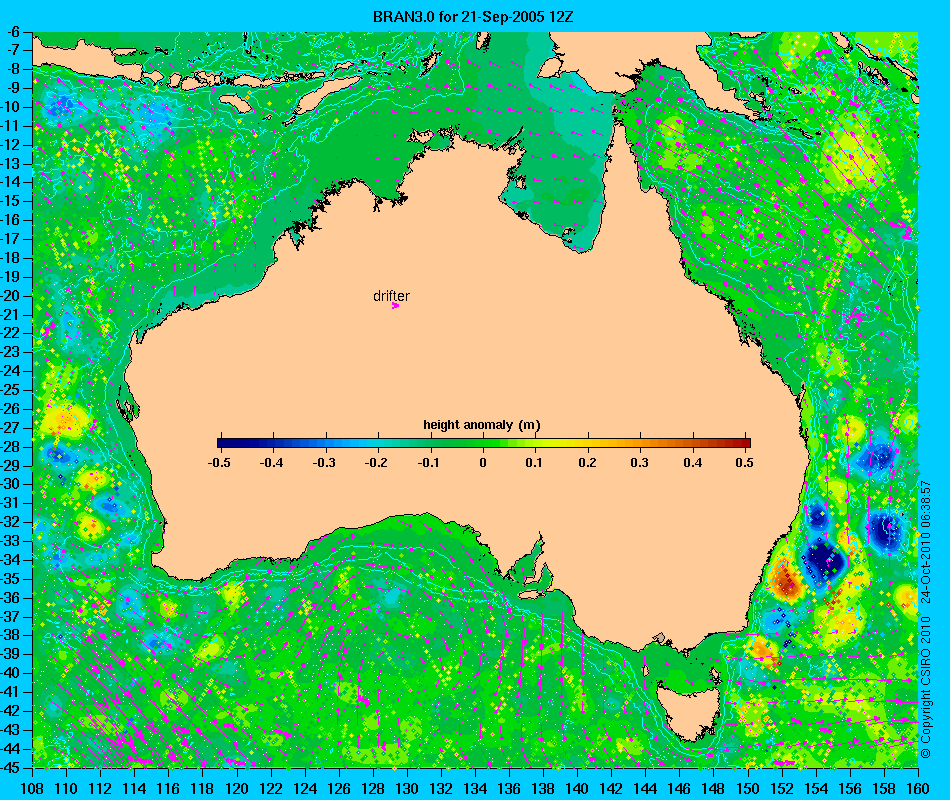Click the "drifter" label over Australia
Screen dimensions: 950x800
[391, 296]
